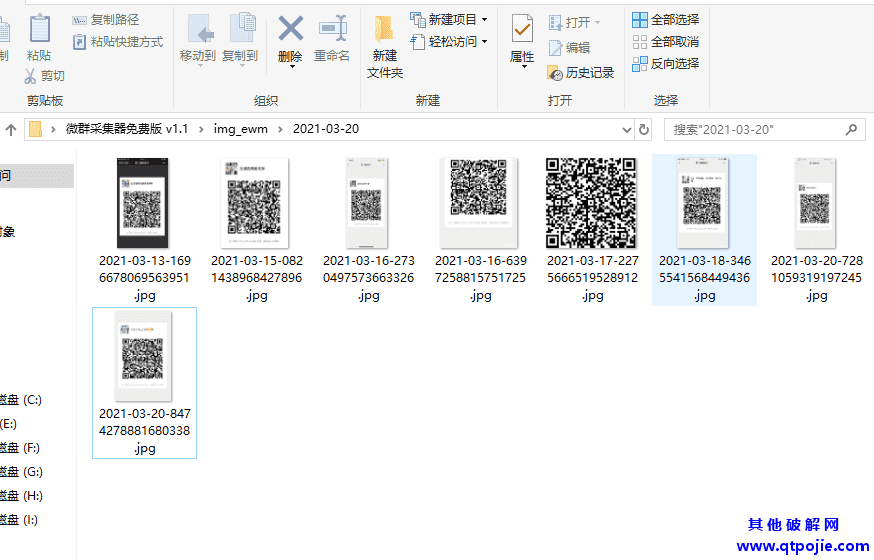This screenshot has height=560, width=874.
Task: Expand Properties (属性) dropdown arrow
Action: coord(523,66)
